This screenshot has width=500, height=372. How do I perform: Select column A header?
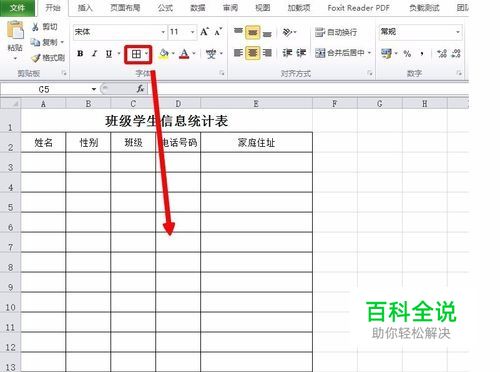coord(43,104)
